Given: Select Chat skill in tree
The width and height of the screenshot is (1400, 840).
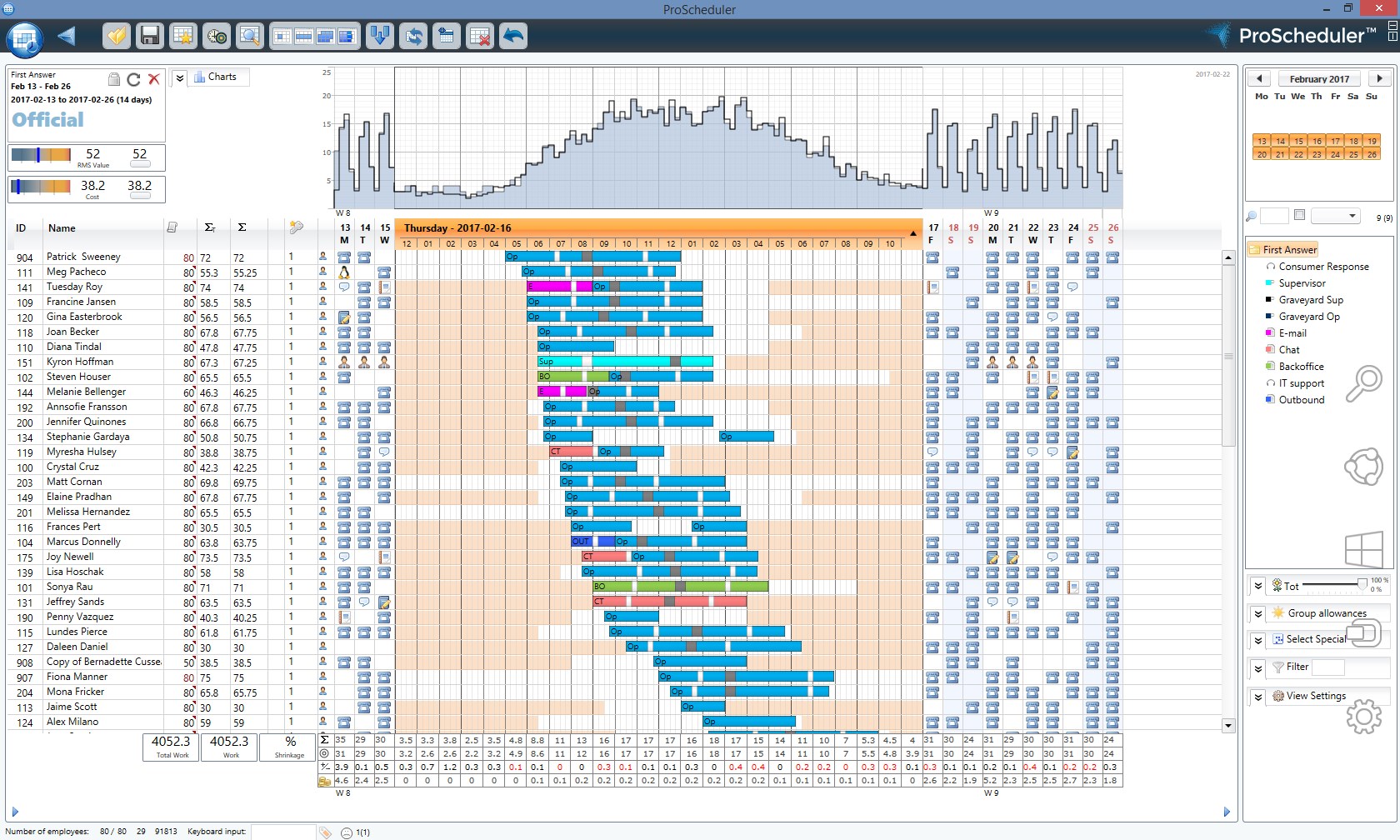Looking at the screenshot, I should pyautogui.click(x=1289, y=350).
